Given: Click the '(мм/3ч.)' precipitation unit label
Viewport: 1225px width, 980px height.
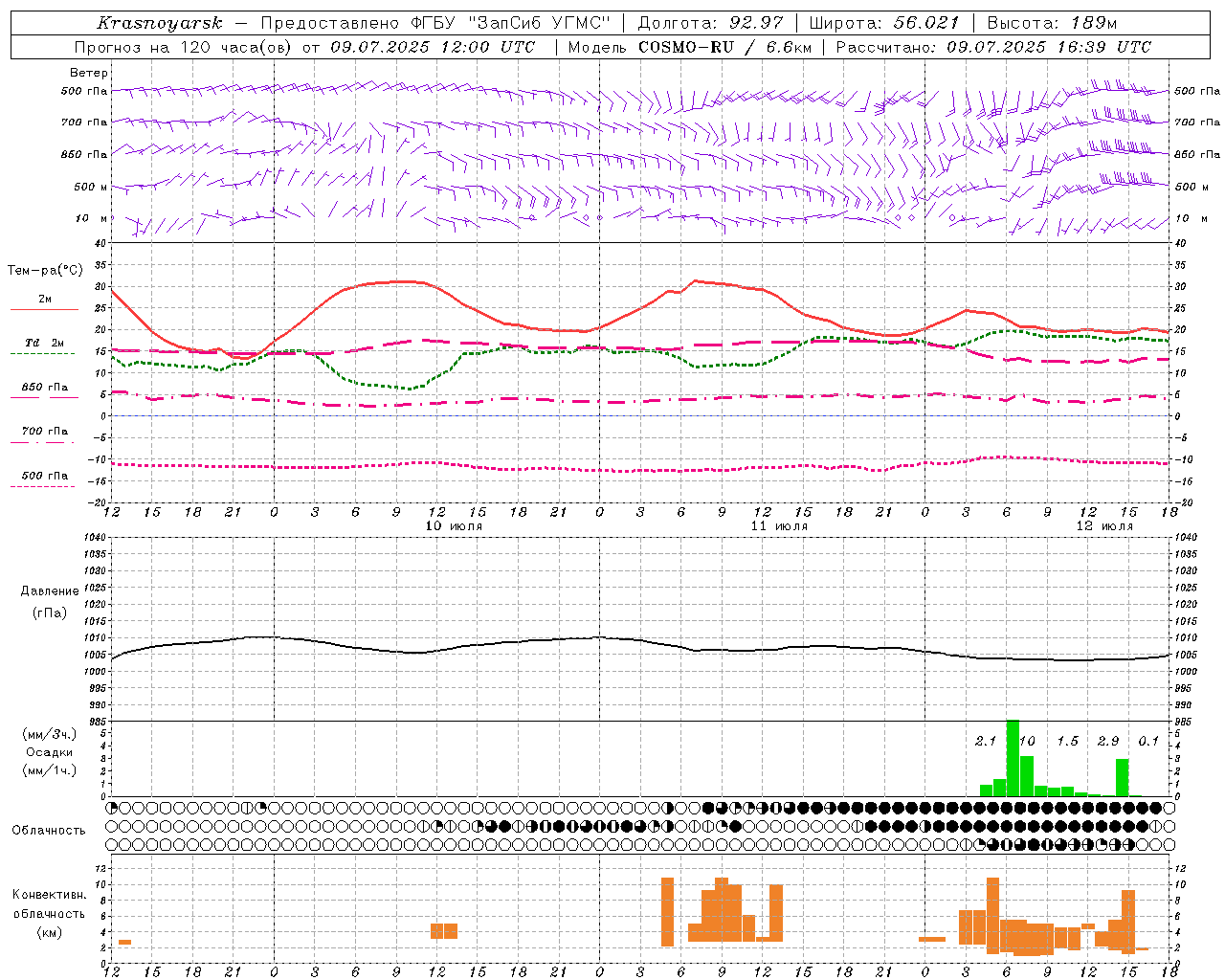Looking at the screenshot, I should tap(49, 734).
